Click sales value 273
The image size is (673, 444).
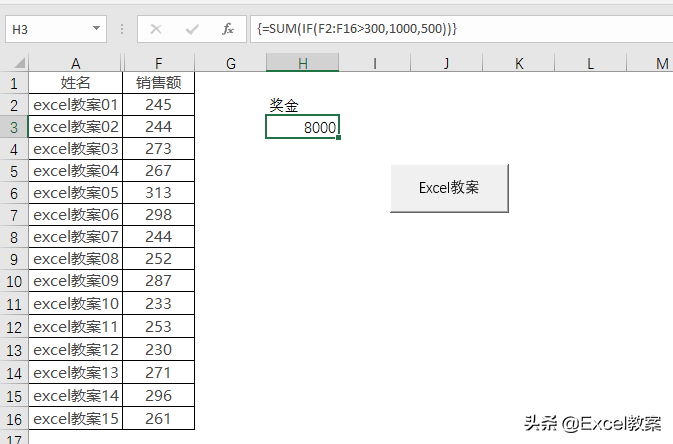click(x=159, y=149)
